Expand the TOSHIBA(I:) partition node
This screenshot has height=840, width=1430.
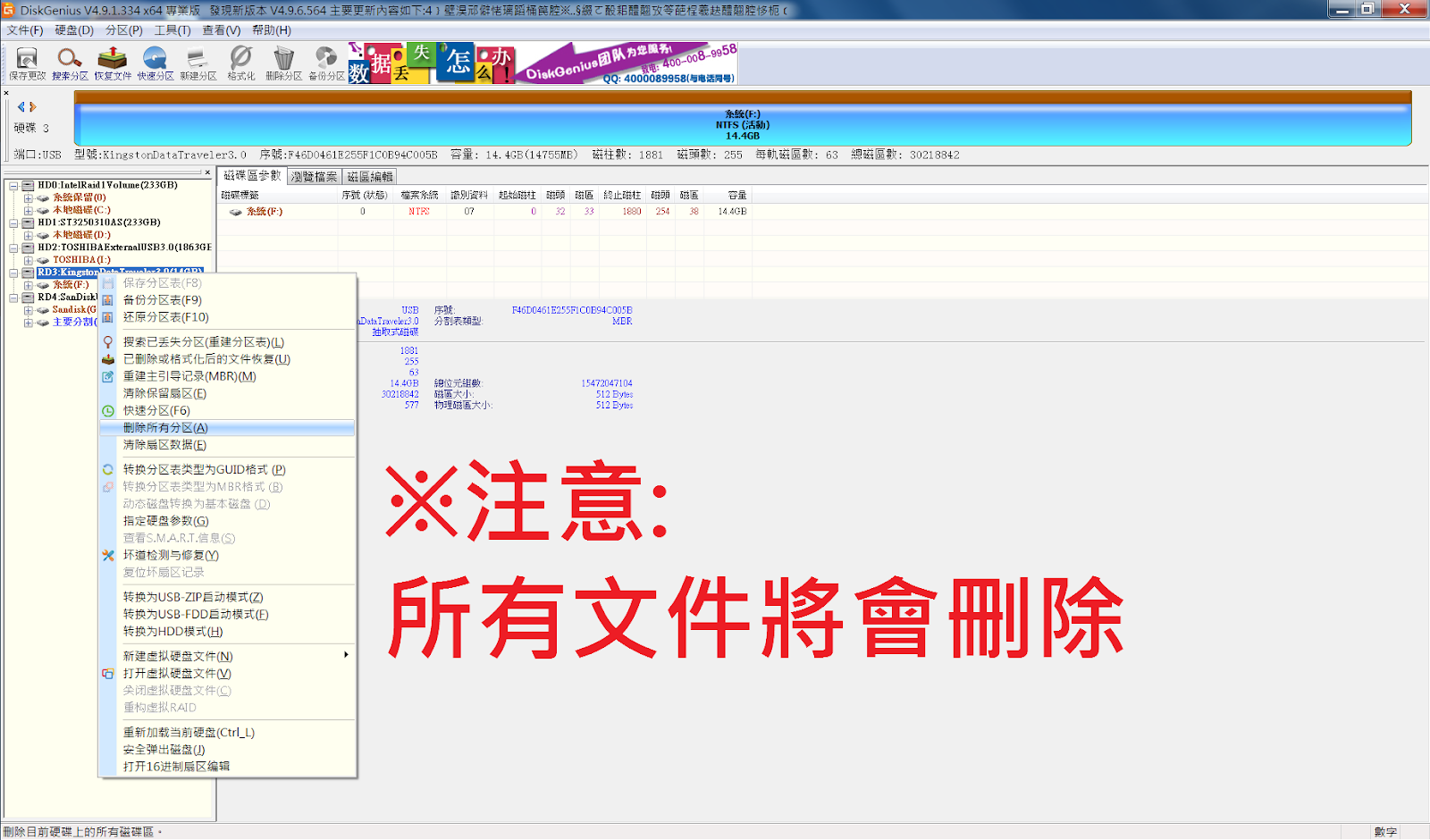29,261
